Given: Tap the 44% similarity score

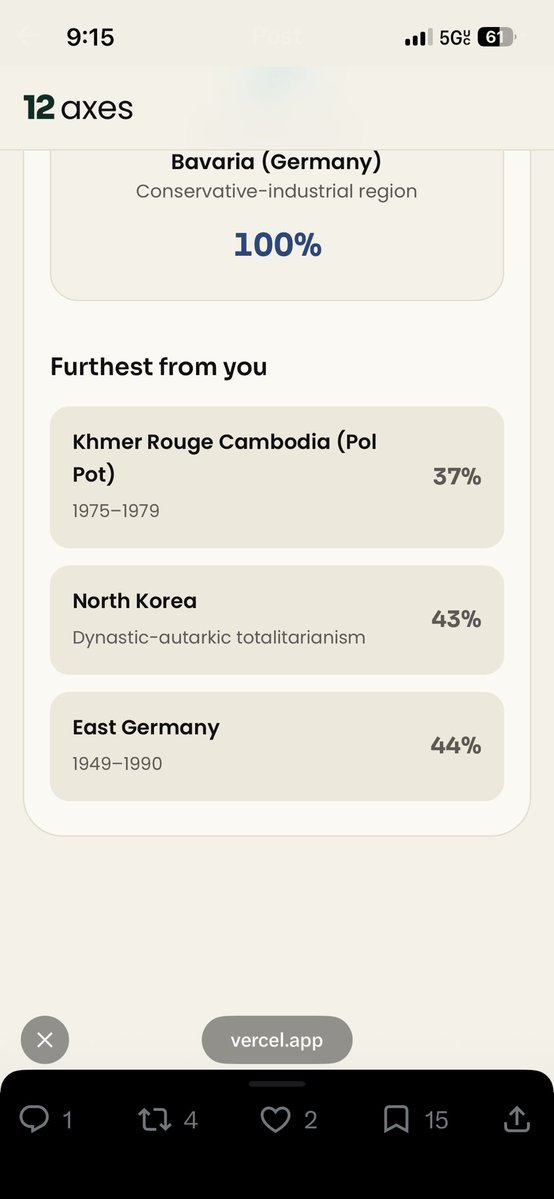Looking at the screenshot, I should click(456, 746).
